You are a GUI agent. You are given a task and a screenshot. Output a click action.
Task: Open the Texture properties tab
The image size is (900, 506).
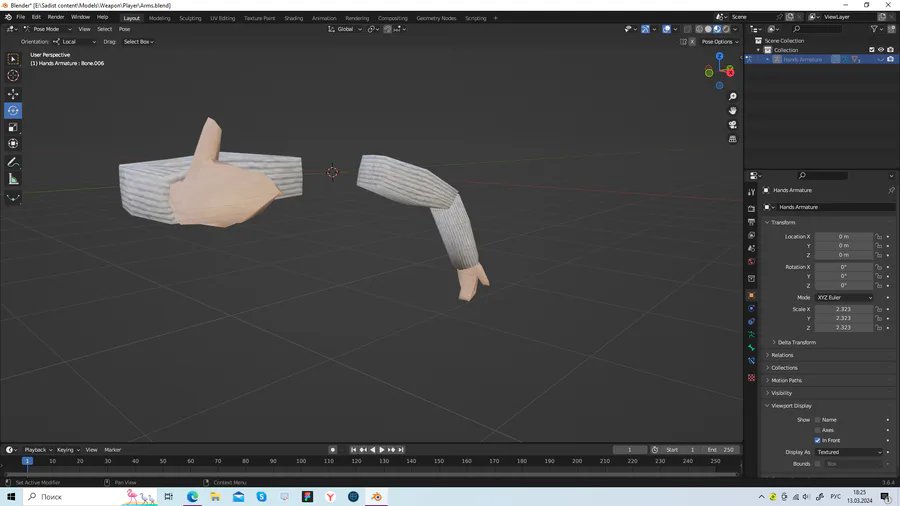(751, 377)
